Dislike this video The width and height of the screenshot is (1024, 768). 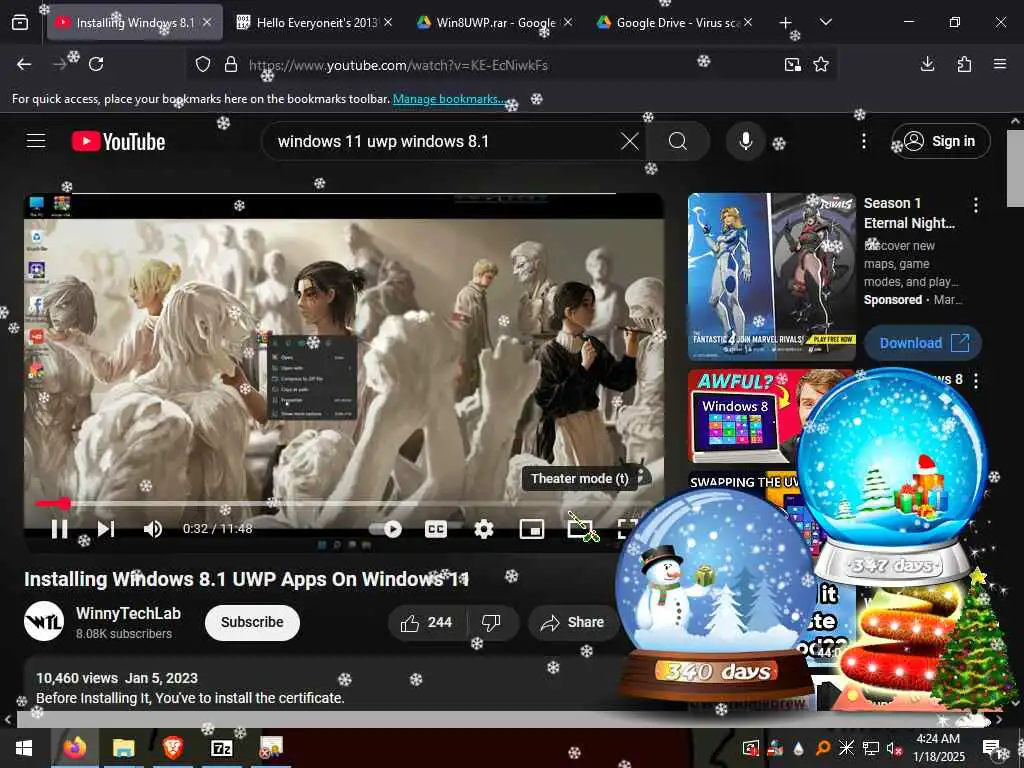[x=492, y=622]
